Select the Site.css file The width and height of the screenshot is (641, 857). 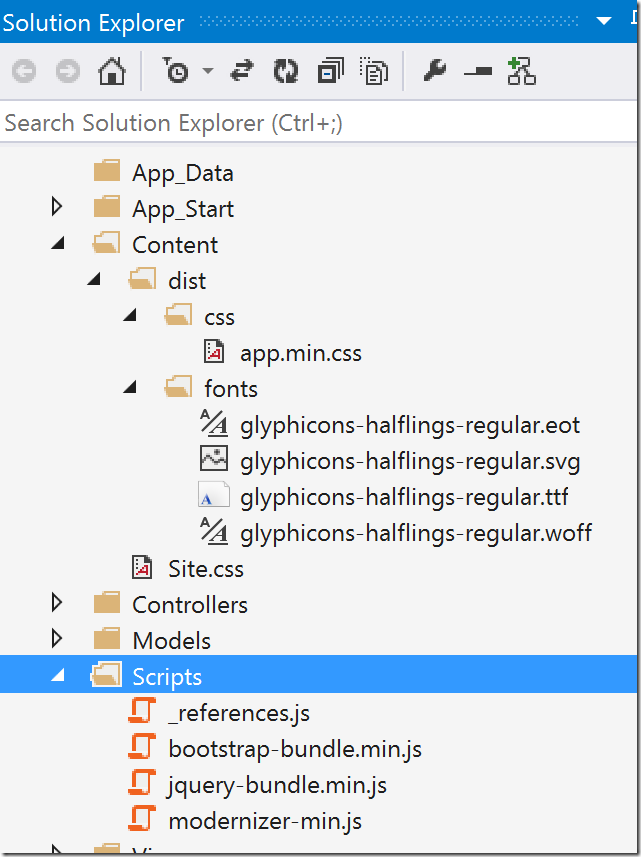[x=205, y=569]
